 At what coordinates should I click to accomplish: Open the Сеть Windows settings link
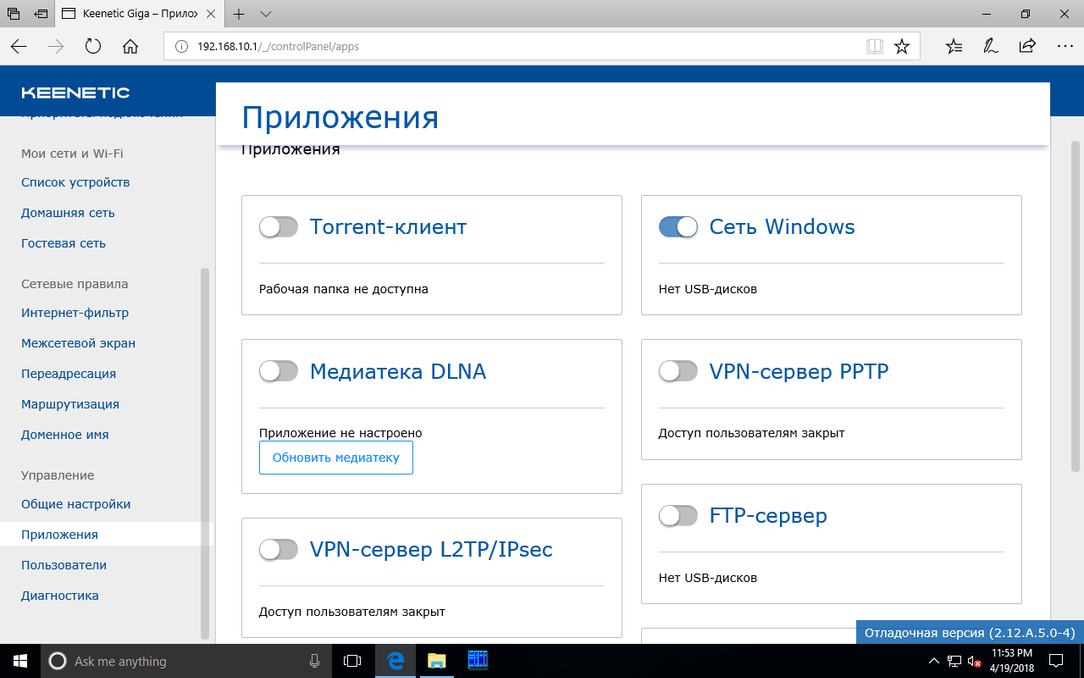pos(782,227)
